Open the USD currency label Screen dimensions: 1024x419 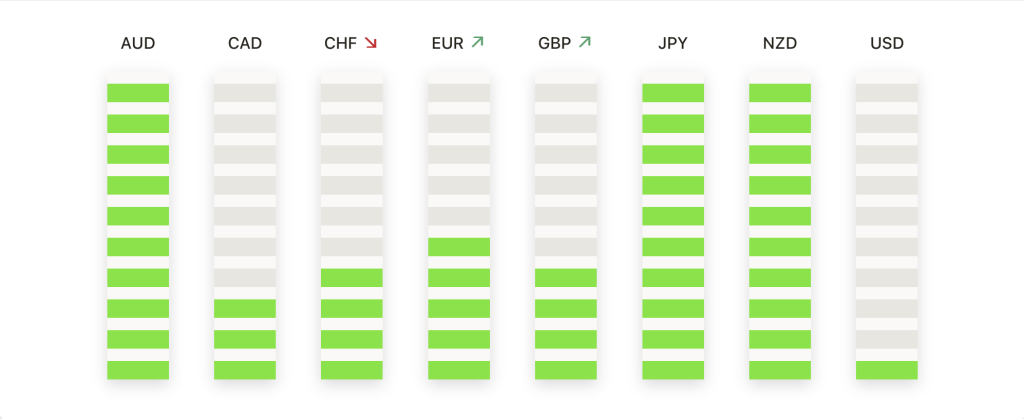coord(887,44)
